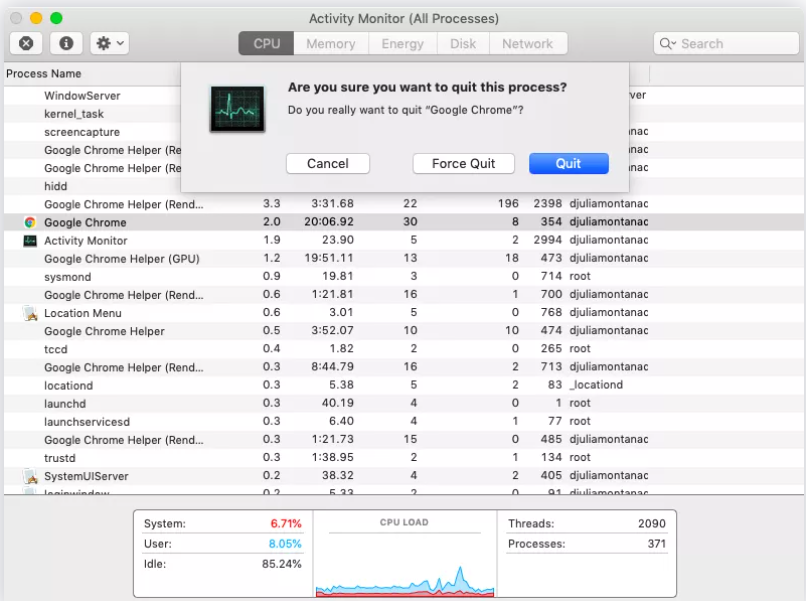This screenshot has height=601, width=806.
Task: Click the Force Quit button
Action: 463,164
